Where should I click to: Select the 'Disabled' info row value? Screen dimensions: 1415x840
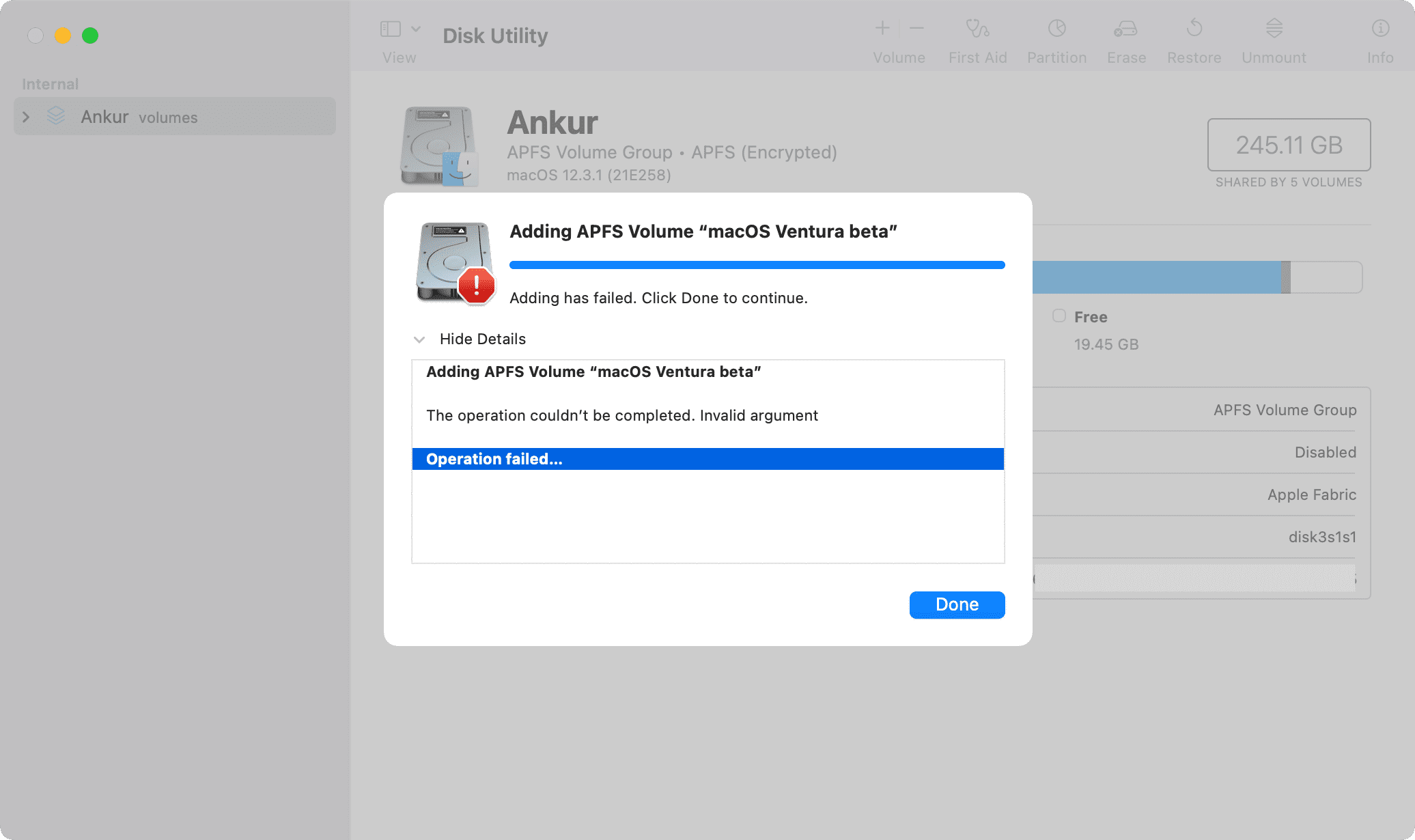tap(1325, 452)
